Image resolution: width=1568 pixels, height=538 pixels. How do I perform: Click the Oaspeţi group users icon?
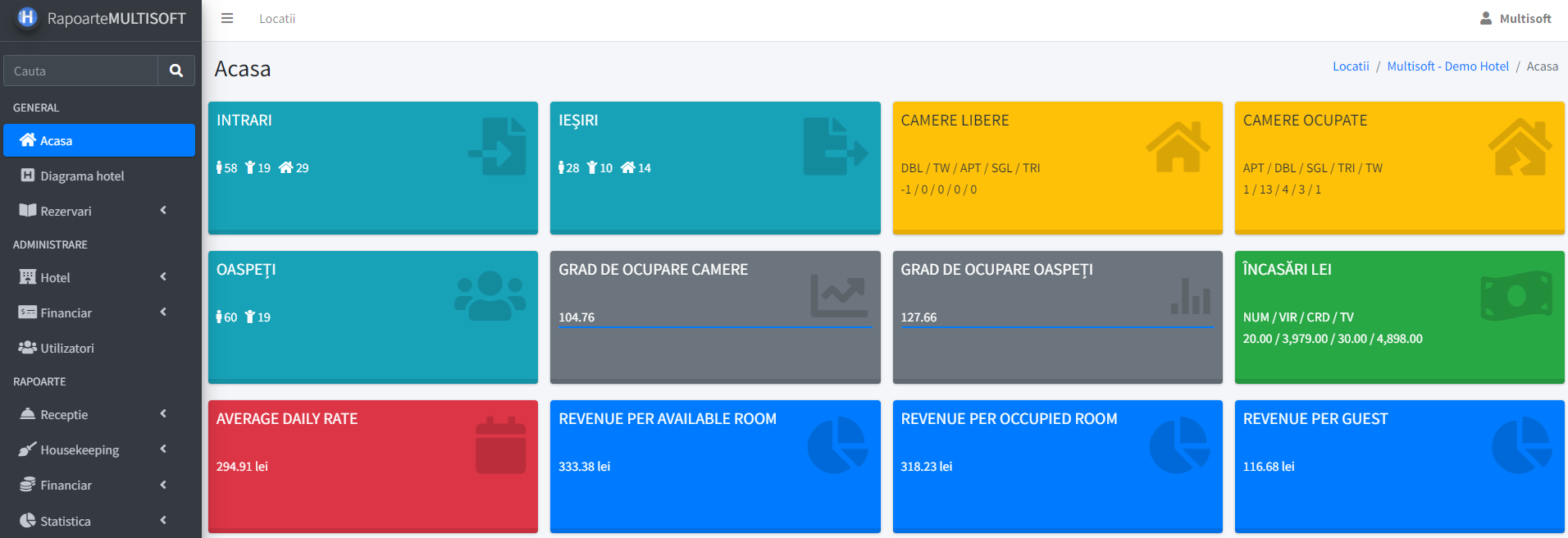click(x=490, y=295)
